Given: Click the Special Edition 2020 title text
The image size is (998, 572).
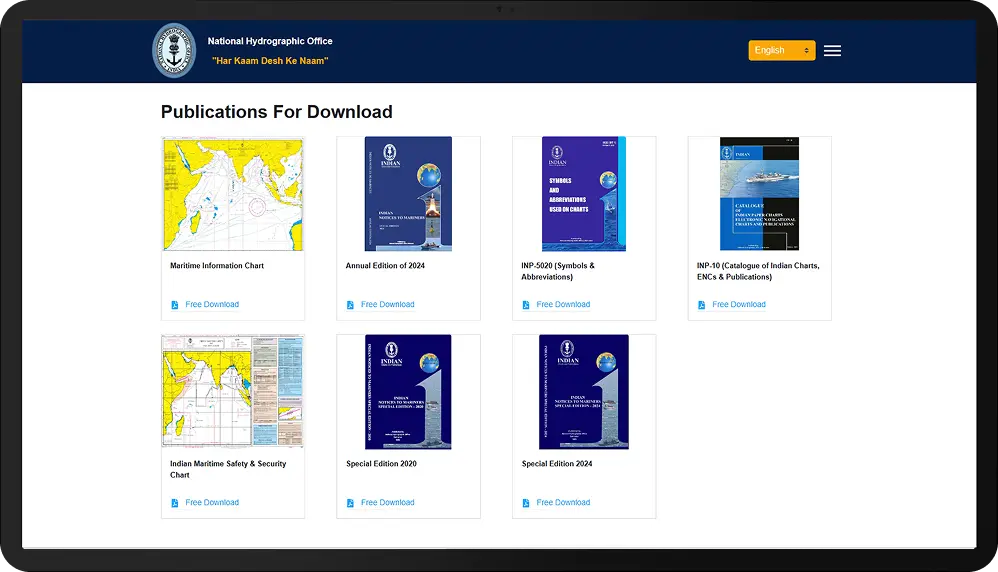Looking at the screenshot, I should pos(381,464).
